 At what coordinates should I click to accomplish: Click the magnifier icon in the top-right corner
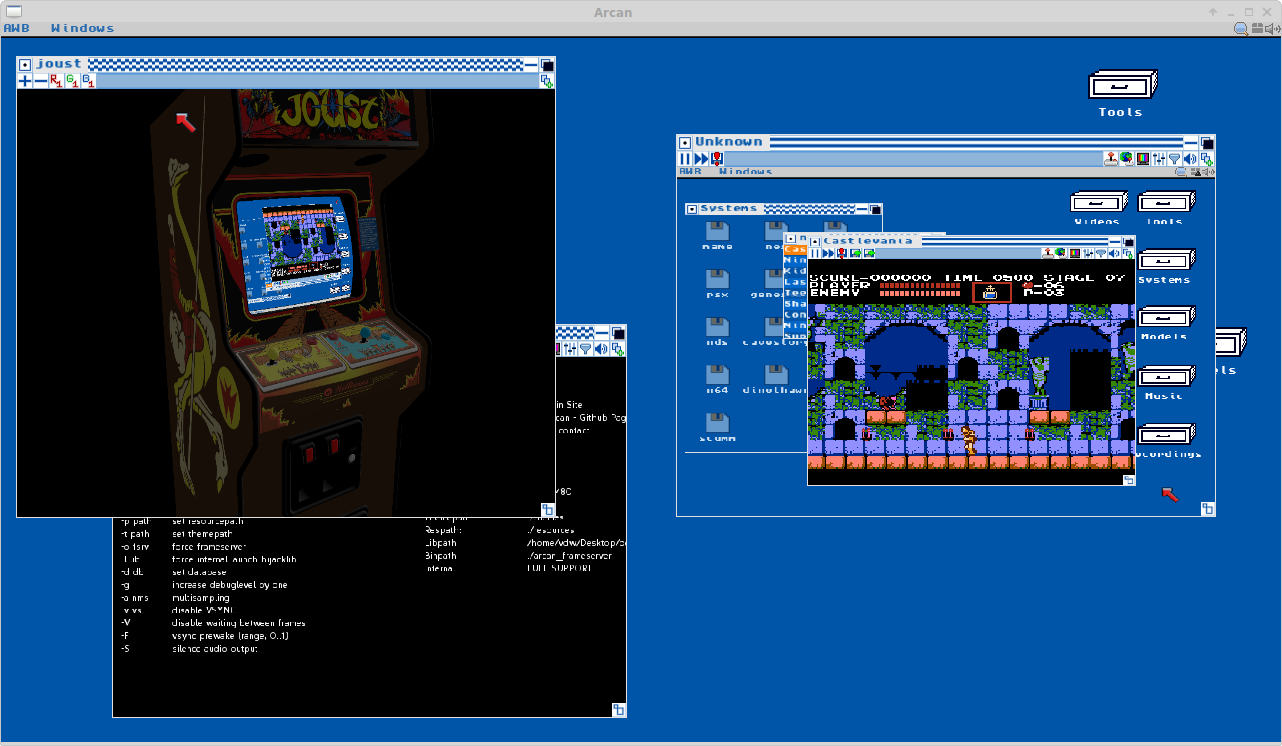[x=1241, y=29]
